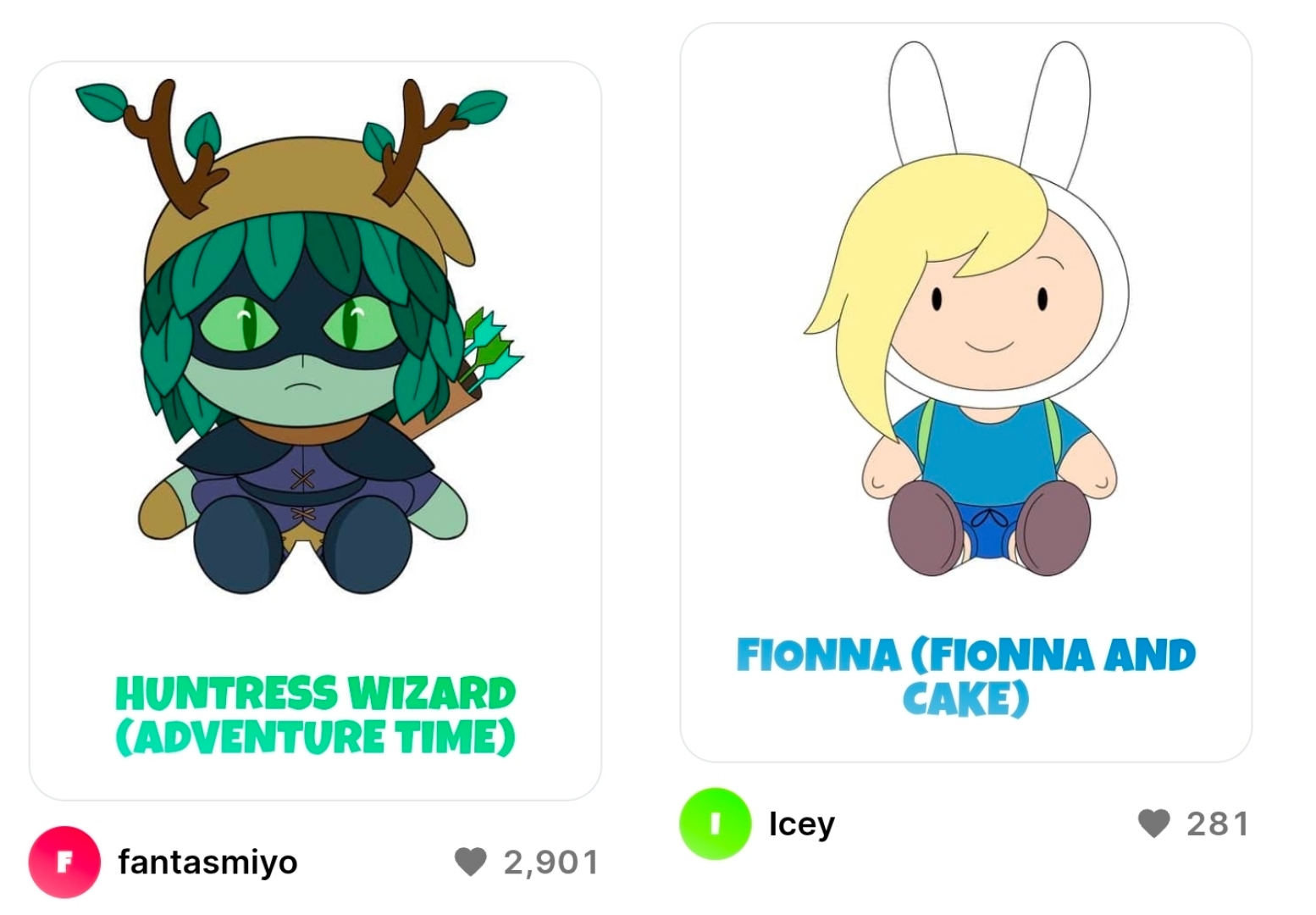
Task: Select the Fionna (Fionna and Cake) title
Action: [966, 677]
